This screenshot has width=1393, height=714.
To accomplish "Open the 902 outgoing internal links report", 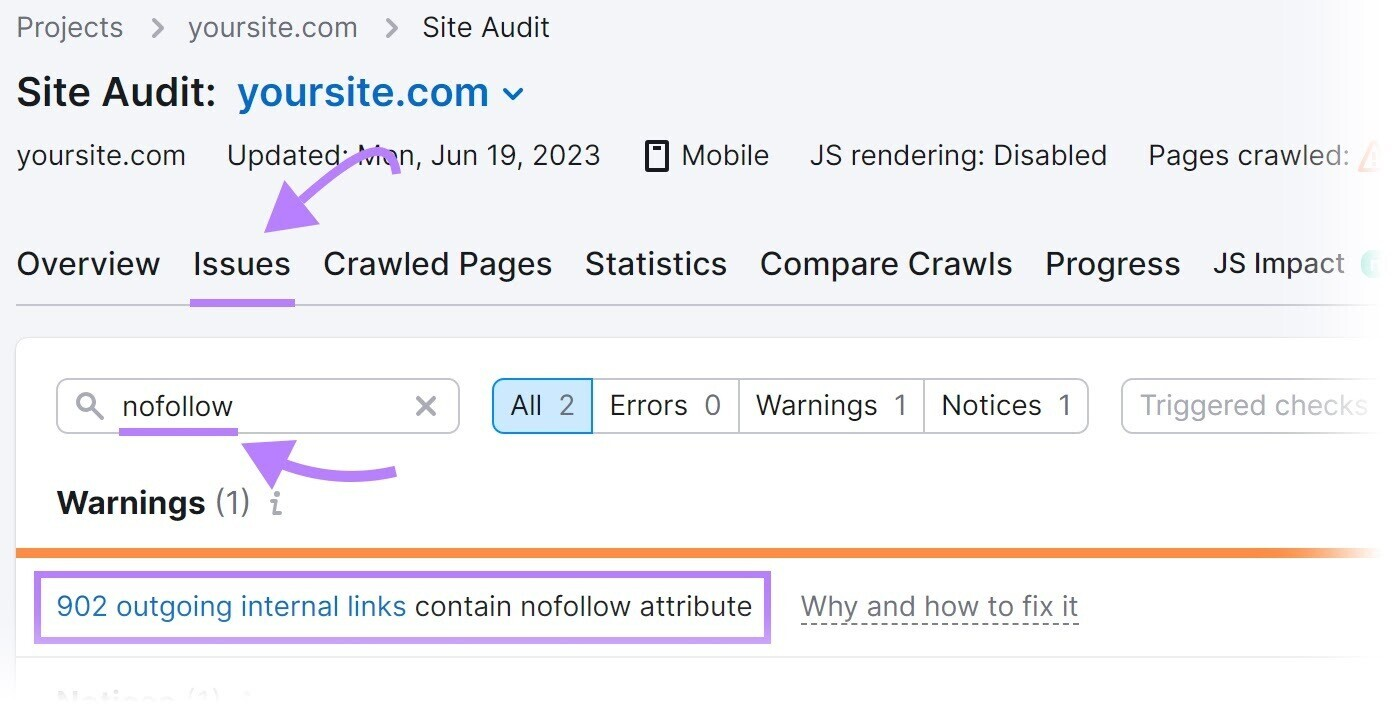I will (232, 606).
